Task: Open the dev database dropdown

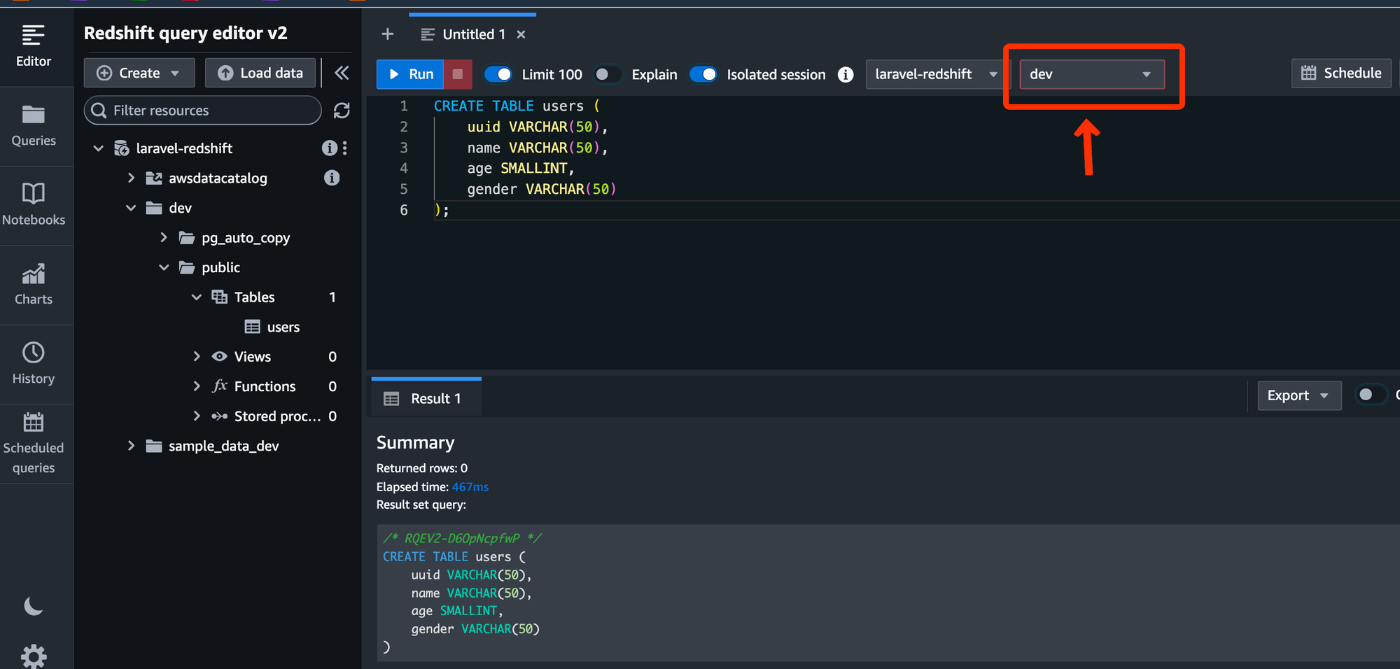Action: (x=1091, y=74)
